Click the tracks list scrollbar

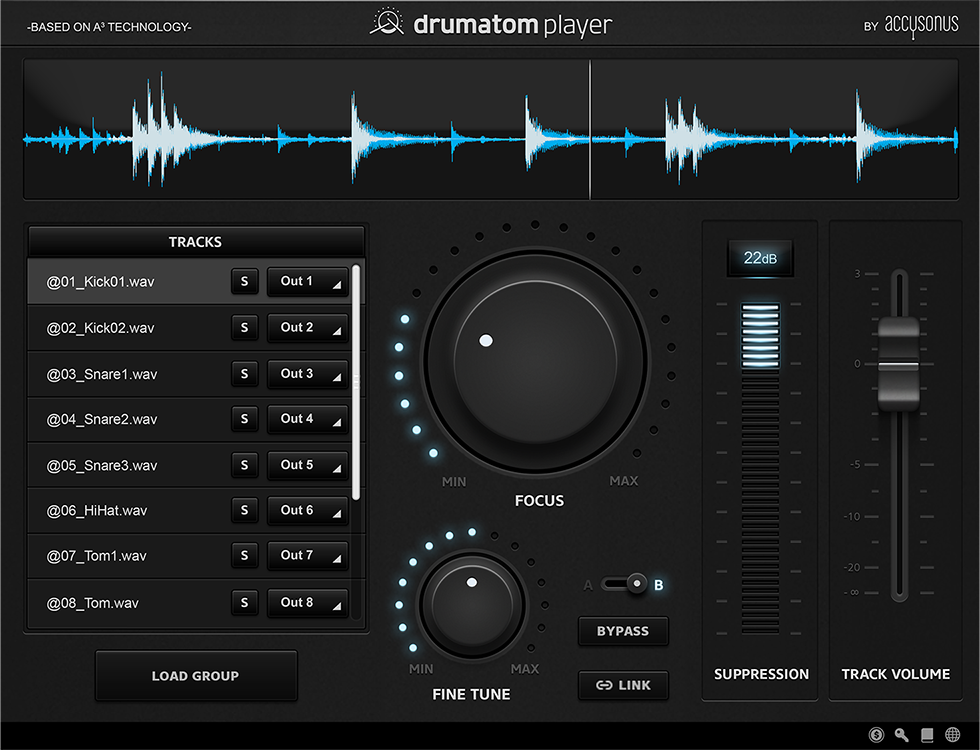point(356,382)
